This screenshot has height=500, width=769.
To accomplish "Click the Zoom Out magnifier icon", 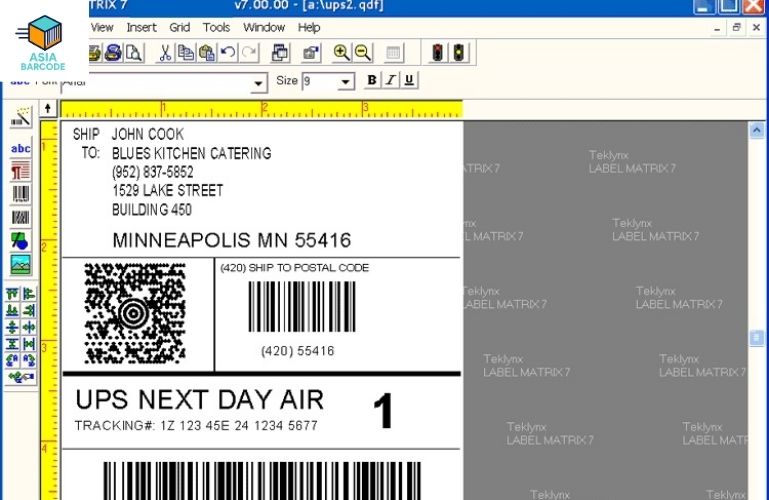I will [x=362, y=53].
